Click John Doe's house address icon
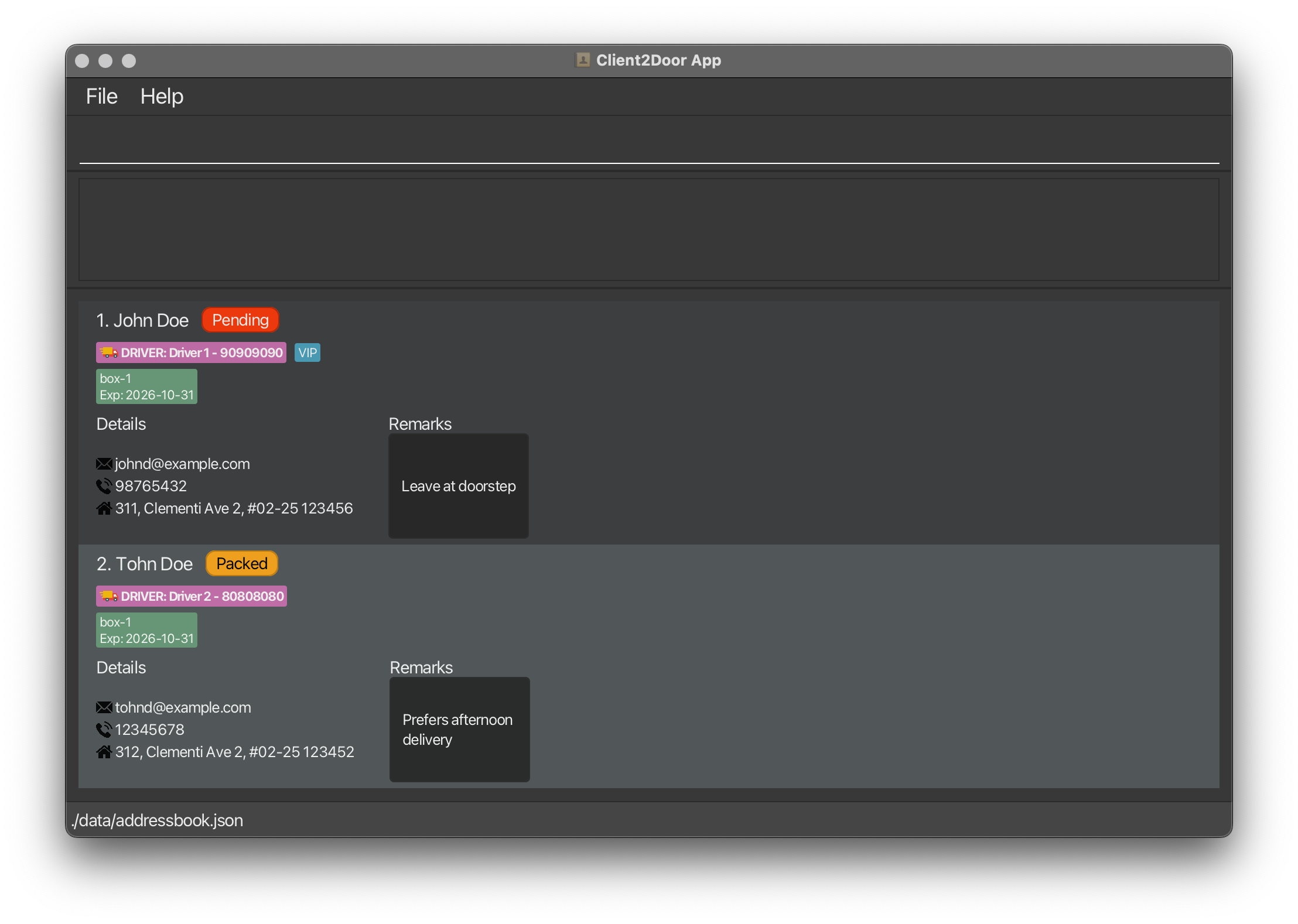The height and width of the screenshot is (924, 1298). coord(104,508)
